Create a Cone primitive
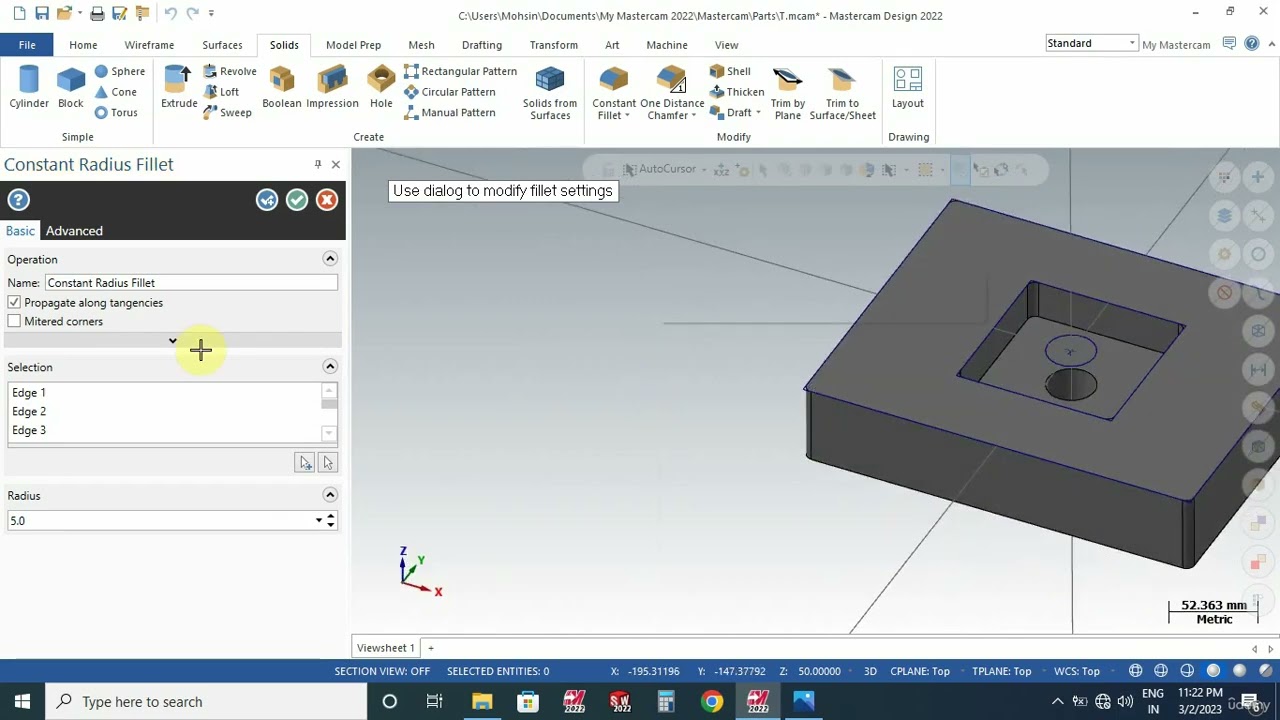The image size is (1280, 720). coord(115,92)
